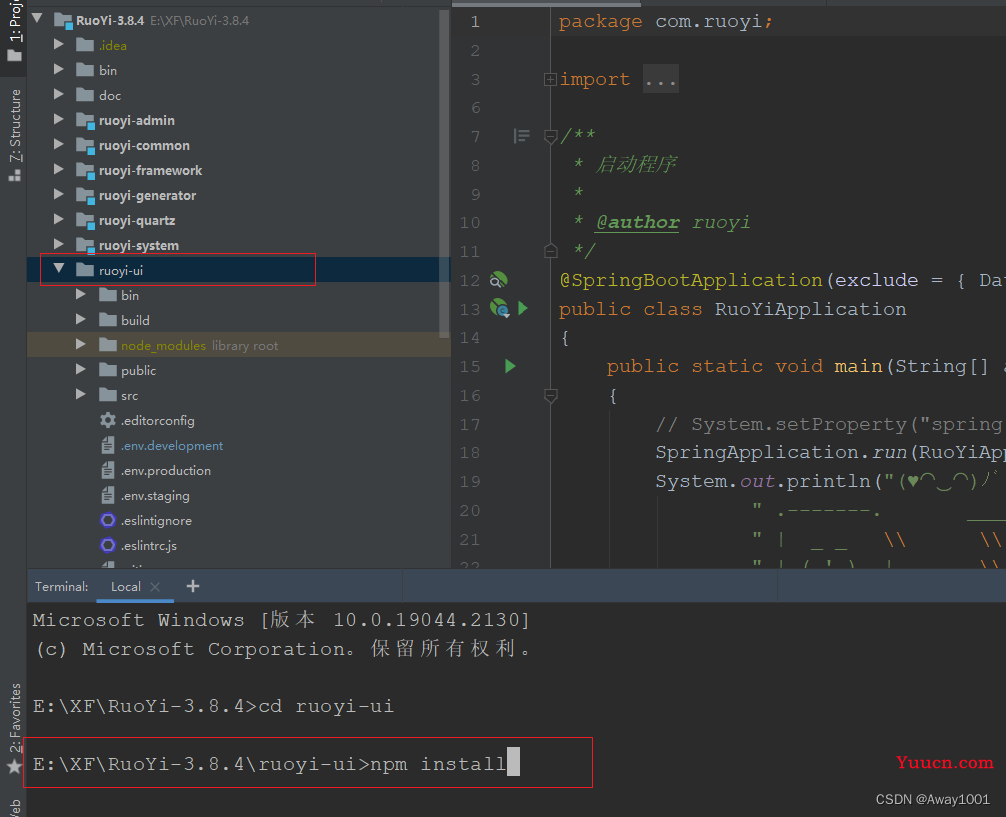Image resolution: width=1006 pixels, height=817 pixels.
Task: Click the @SpringBootApplication annotation
Action: click(x=691, y=280)
